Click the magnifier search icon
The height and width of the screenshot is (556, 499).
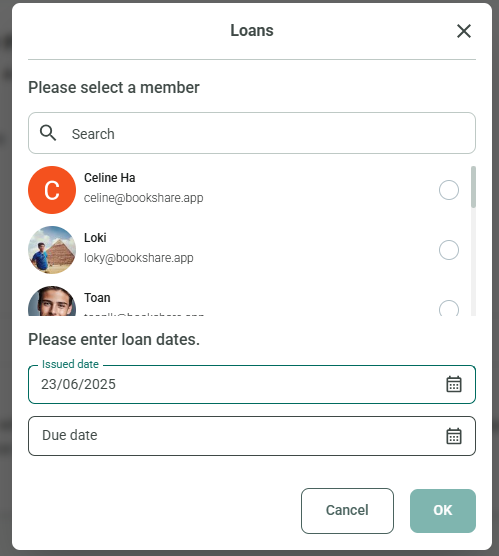pos(48,133)
